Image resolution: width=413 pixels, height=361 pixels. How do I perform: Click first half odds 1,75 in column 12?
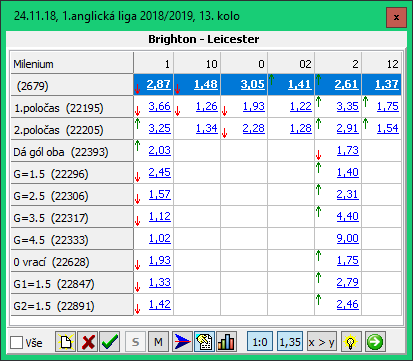(x=388, y=106)
